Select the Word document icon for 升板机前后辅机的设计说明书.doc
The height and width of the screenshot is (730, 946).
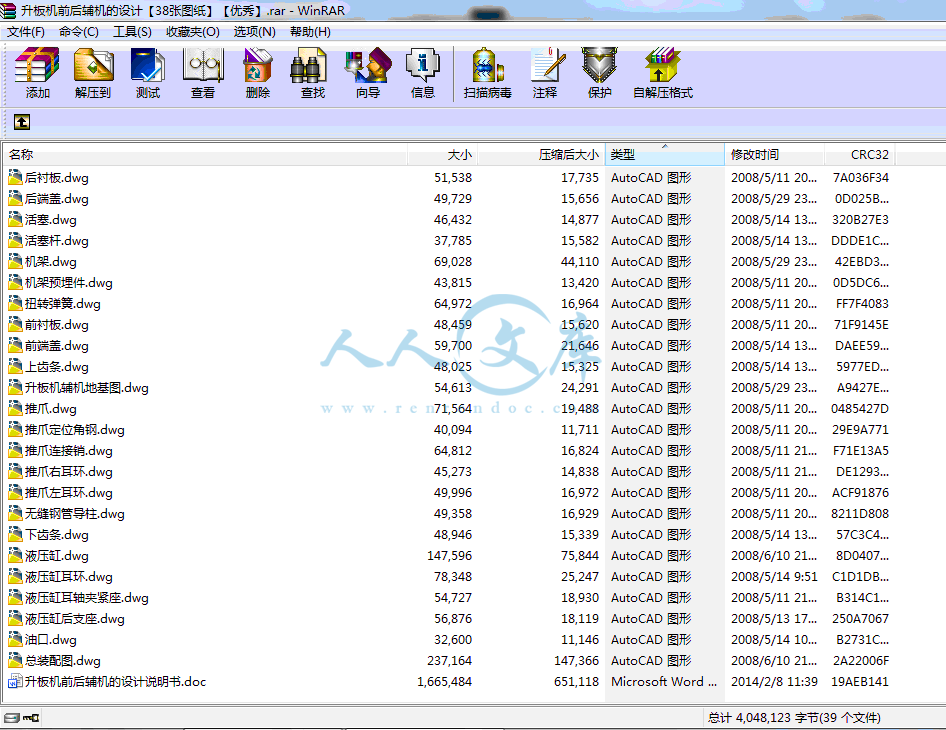(15, 681)
